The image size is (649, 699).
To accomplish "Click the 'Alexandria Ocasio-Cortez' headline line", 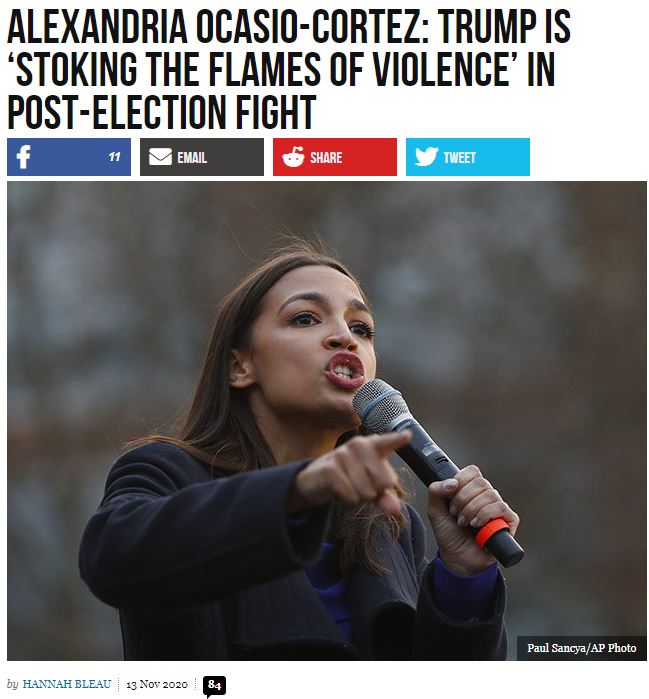I will tap(289, 27).
